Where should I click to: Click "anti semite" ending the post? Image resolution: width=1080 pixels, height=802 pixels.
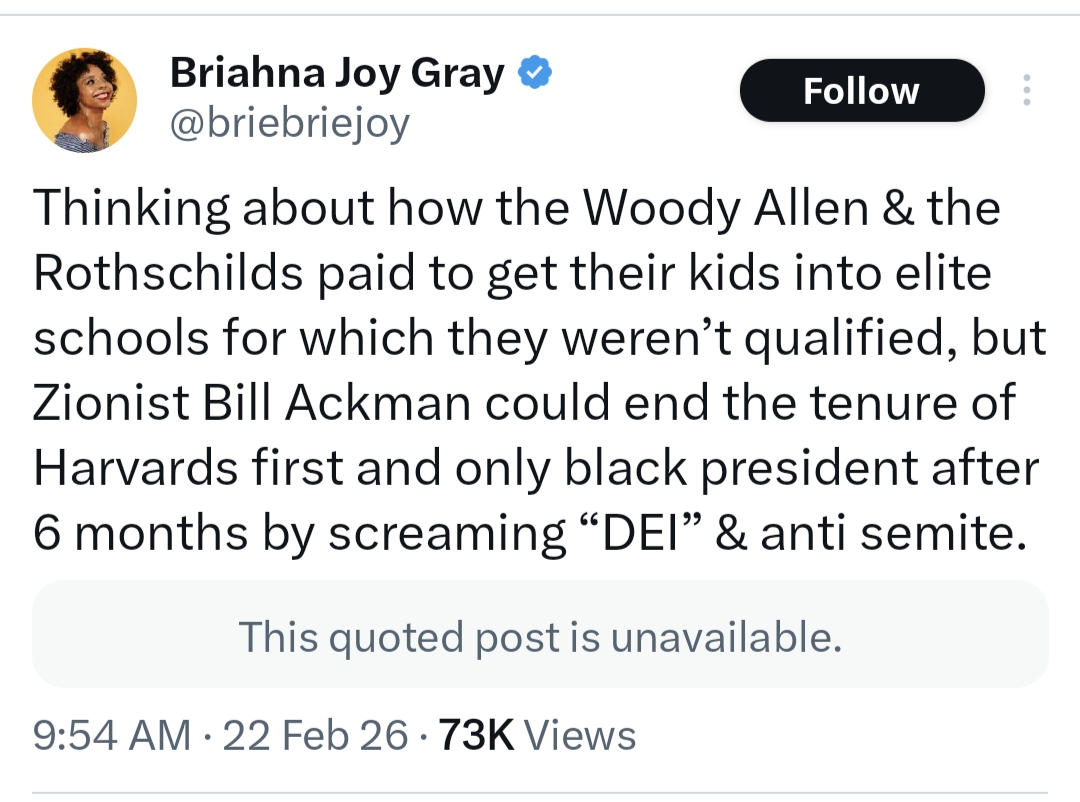893,534
